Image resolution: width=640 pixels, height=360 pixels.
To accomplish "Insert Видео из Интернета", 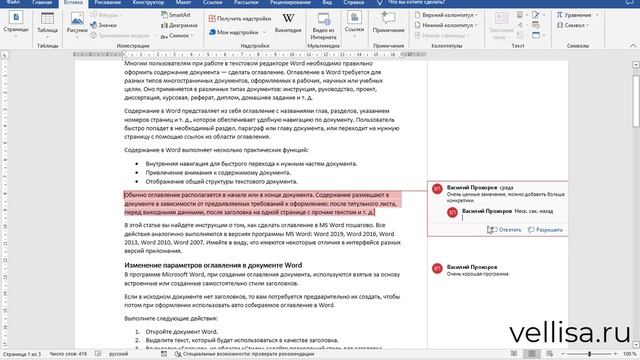I will coord(324,26).
